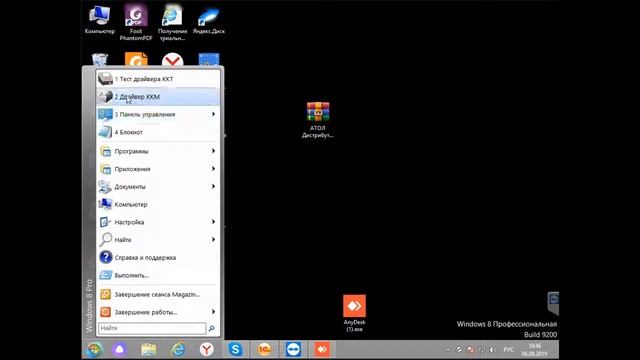Expand the Документы submenu arrow
The image size is (640, 360).
(213, 187)
